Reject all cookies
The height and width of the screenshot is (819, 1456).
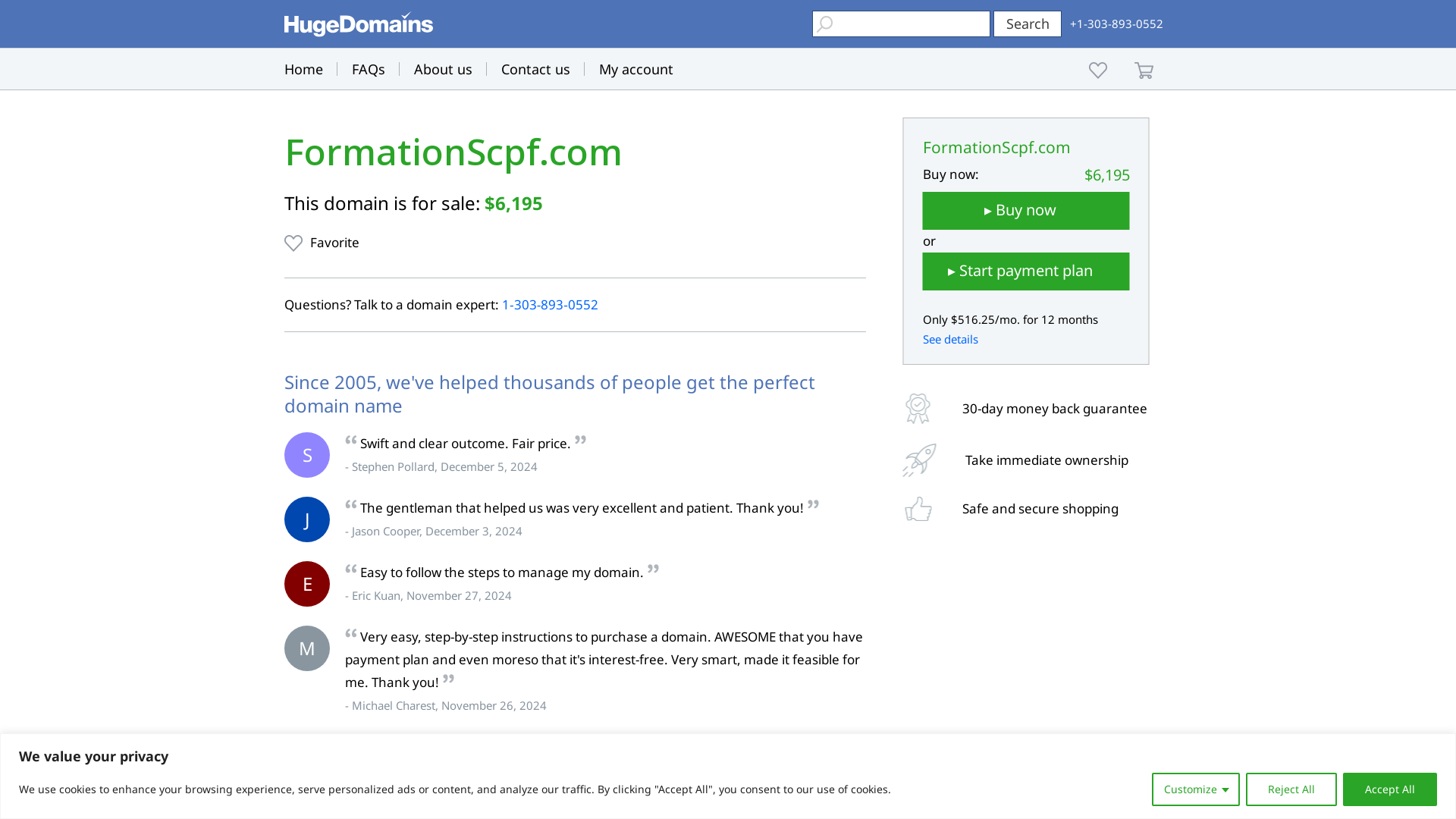1291,789
